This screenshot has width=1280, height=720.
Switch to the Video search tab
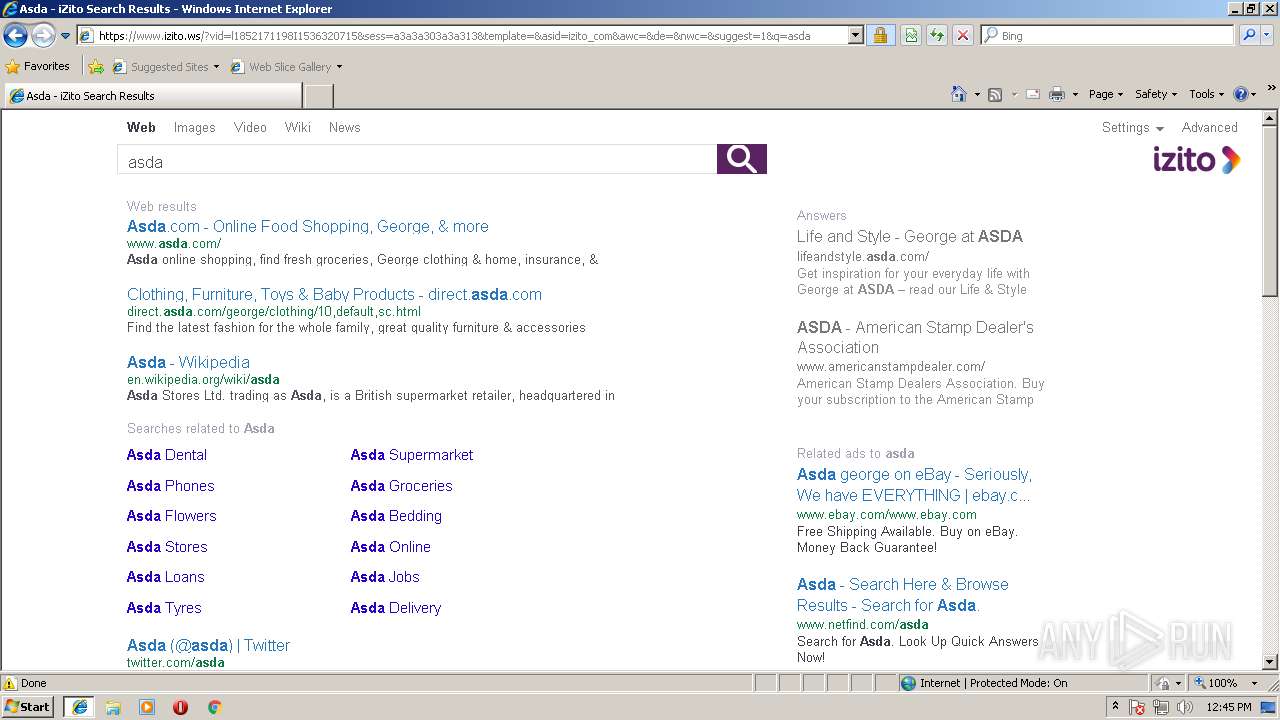tap(250, 128)
